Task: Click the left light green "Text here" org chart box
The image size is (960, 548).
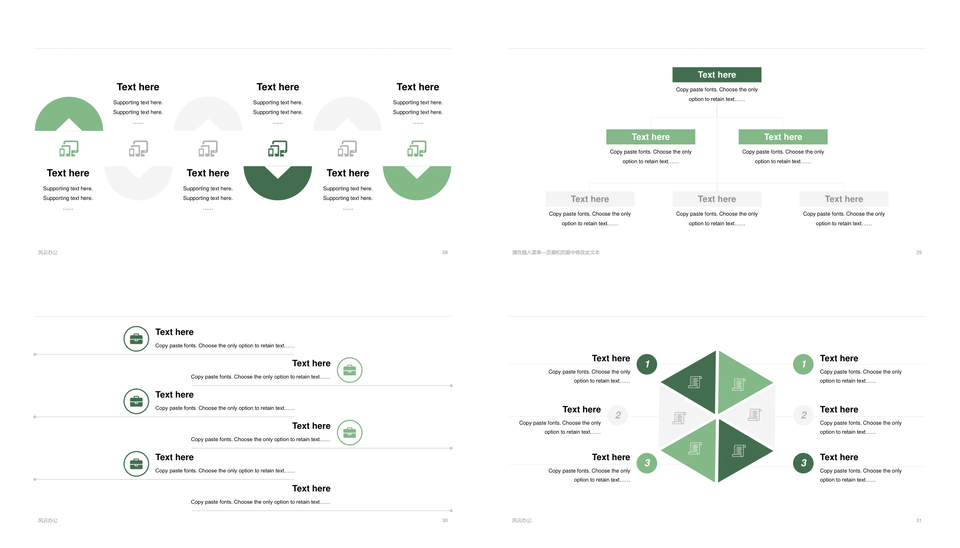Action: [x=650, y=137]
